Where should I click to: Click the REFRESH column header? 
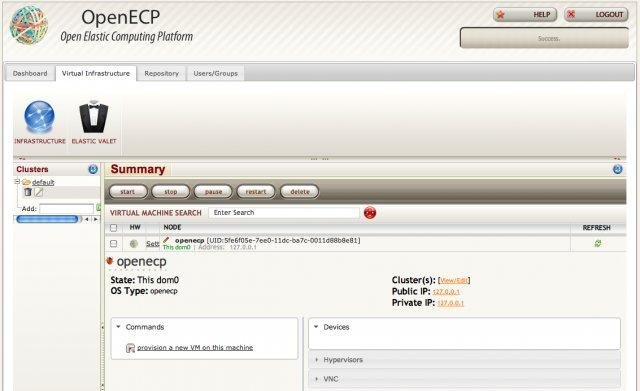click(596, 228)
